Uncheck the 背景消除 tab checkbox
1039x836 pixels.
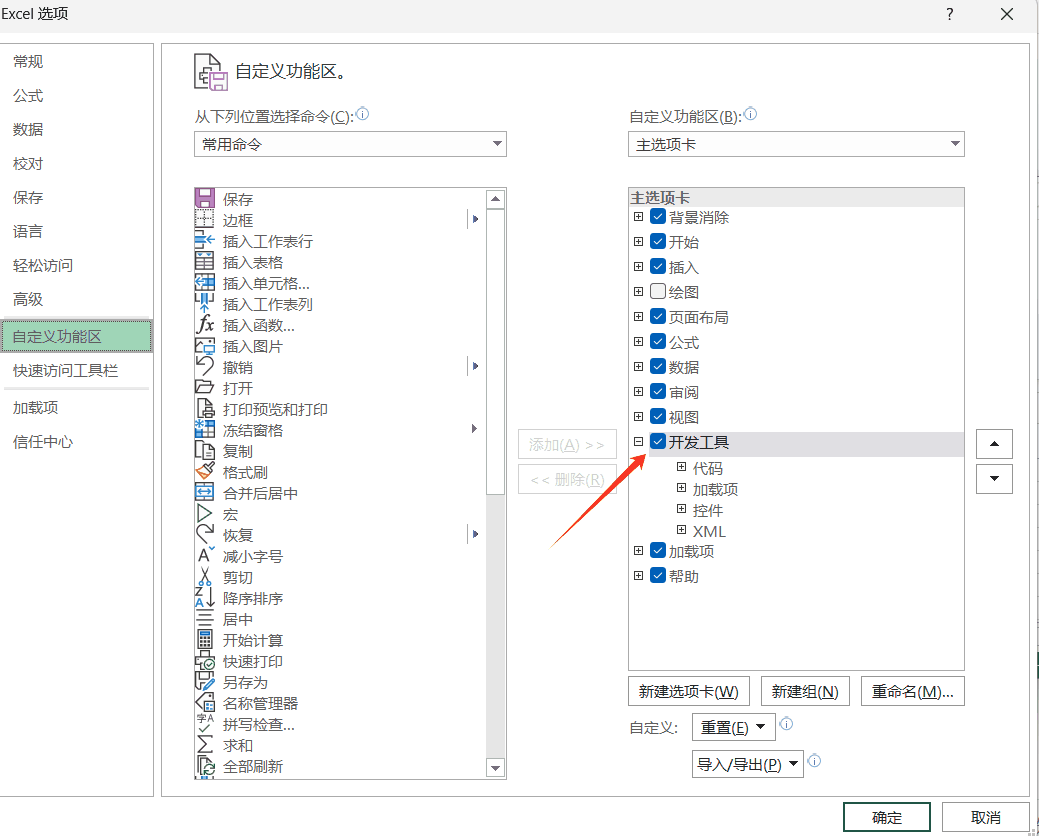coord(658,217)
